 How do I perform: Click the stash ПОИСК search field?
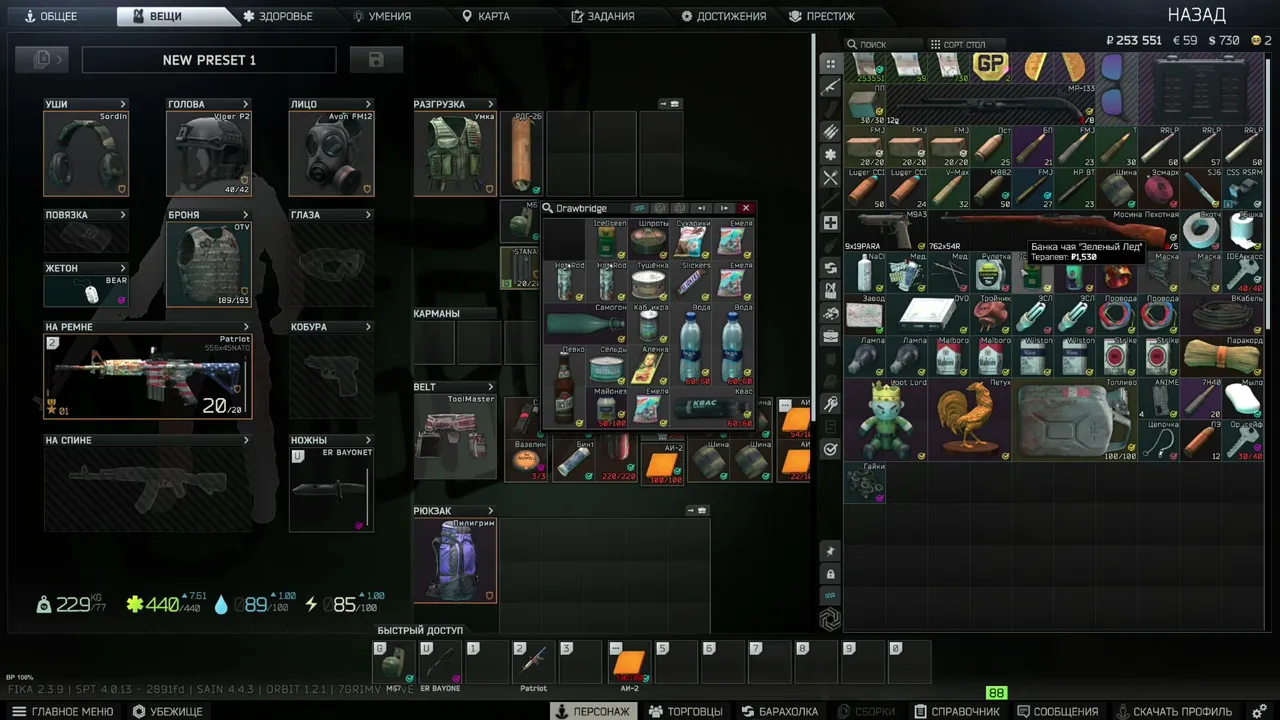click(x=884, y=44)
